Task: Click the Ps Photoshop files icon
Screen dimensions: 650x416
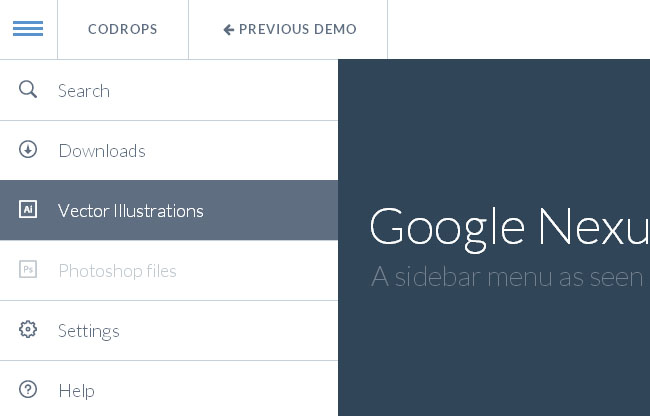Action: (28, 270)
